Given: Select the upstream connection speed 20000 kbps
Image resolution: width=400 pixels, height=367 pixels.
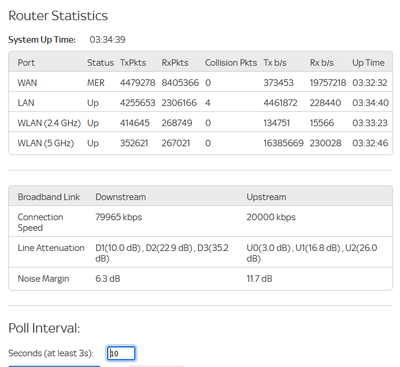Looking at the screenshot, I should (x=271, y=217).
